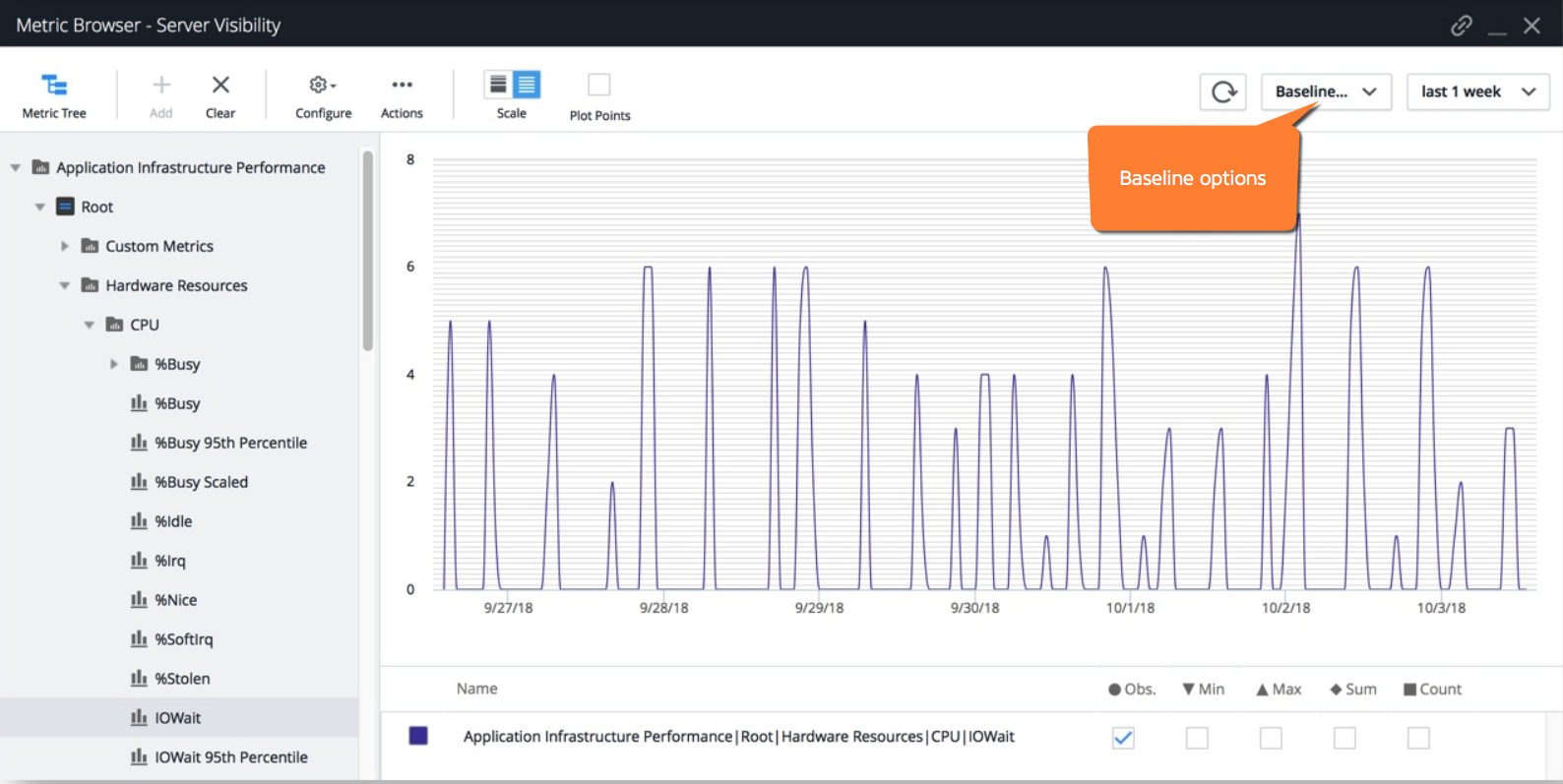
Task: Uncheck the Obs. checkbox for IOWait
Action: click(1123, 738)
